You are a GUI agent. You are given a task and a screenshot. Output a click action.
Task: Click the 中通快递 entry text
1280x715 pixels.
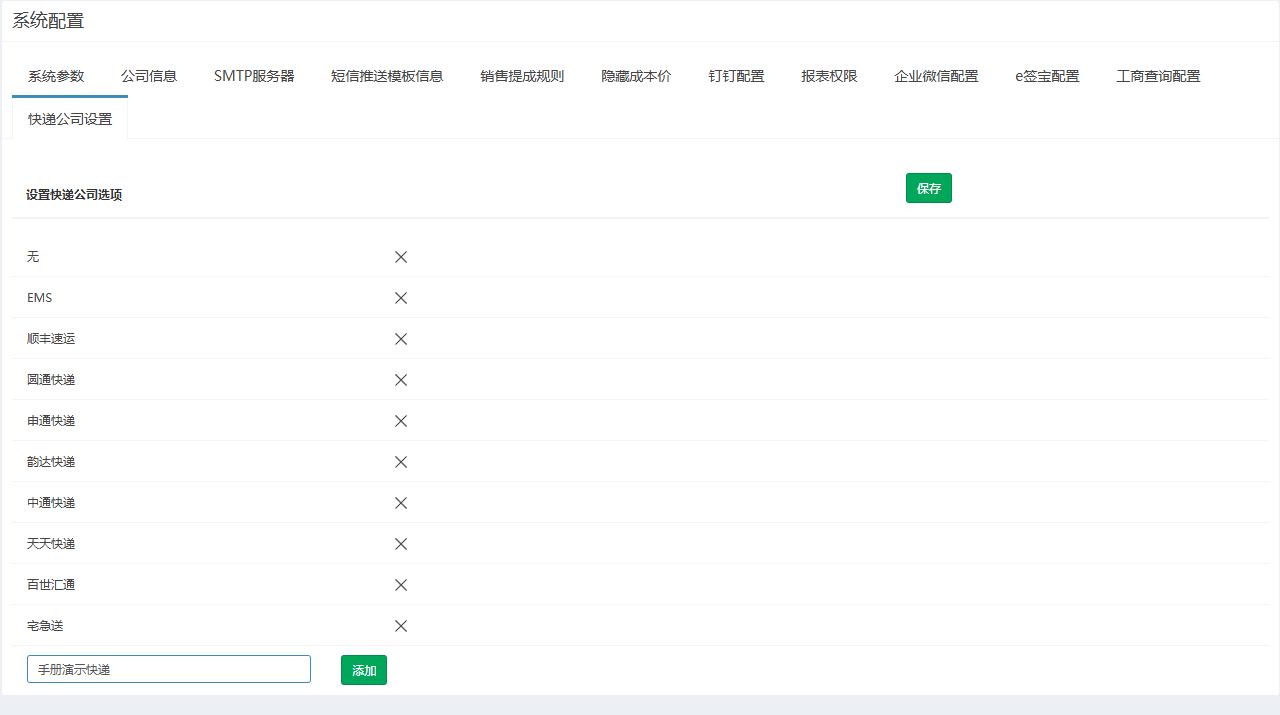coord(51,503)
